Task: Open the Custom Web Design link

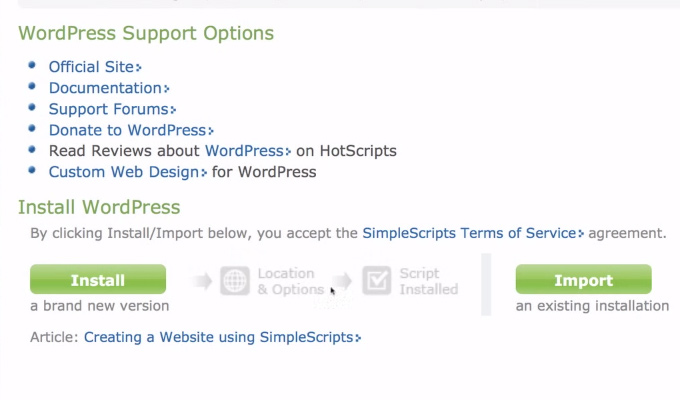Action: 128,172
